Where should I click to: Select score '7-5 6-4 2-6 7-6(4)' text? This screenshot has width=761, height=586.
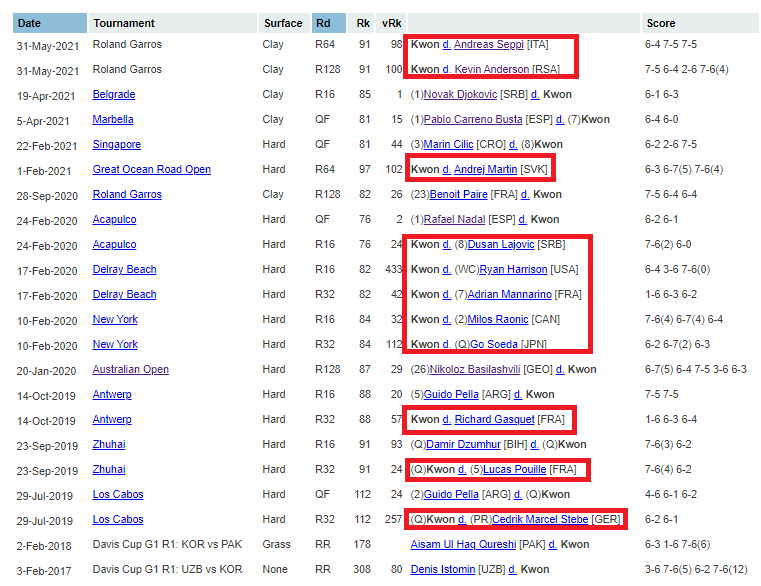tap(686, 69)
